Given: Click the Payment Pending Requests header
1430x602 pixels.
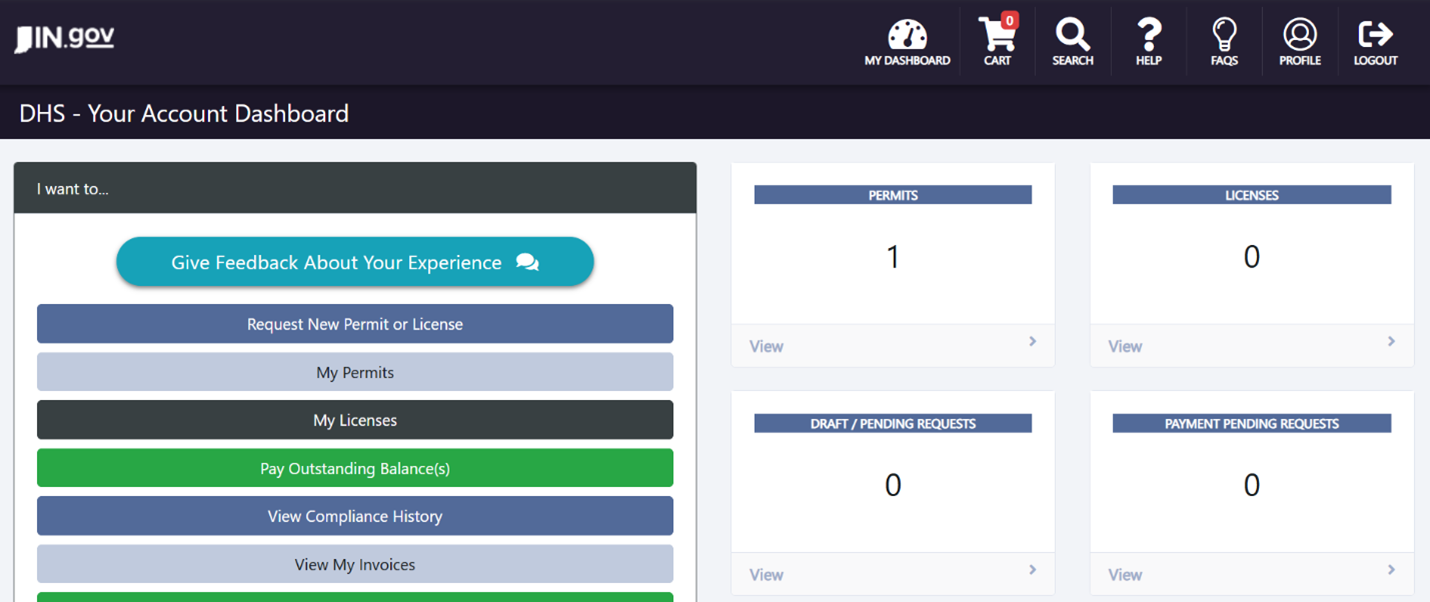Looking at the screenshot, I should (1251, 423).
